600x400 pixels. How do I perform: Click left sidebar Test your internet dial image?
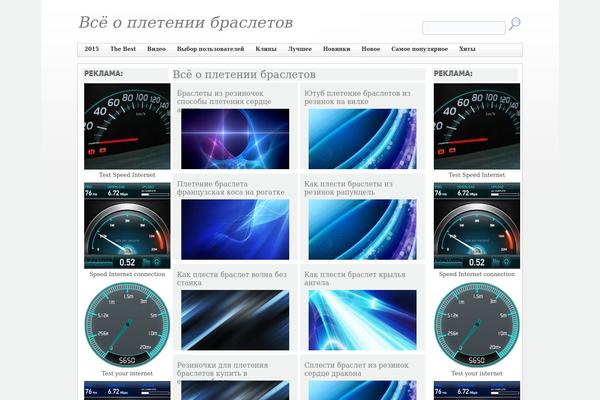pos(127,325)
